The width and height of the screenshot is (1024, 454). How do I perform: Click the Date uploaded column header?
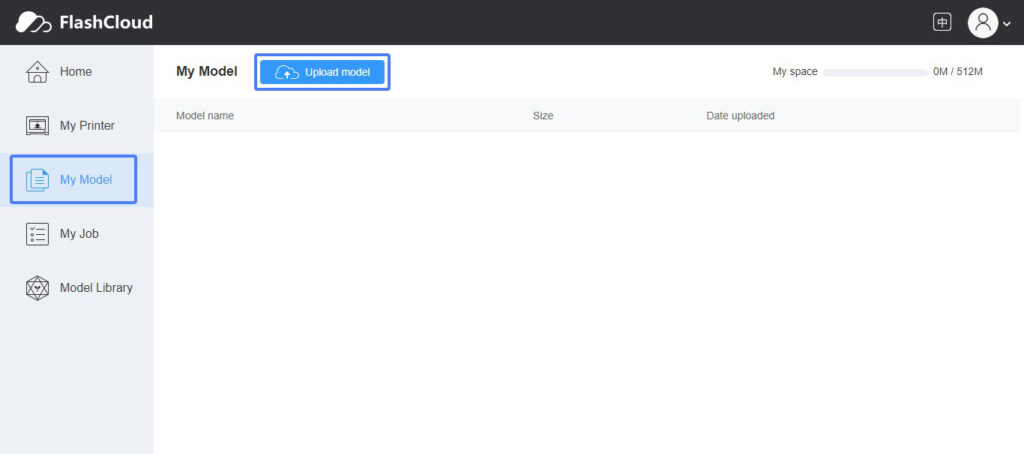740,116
